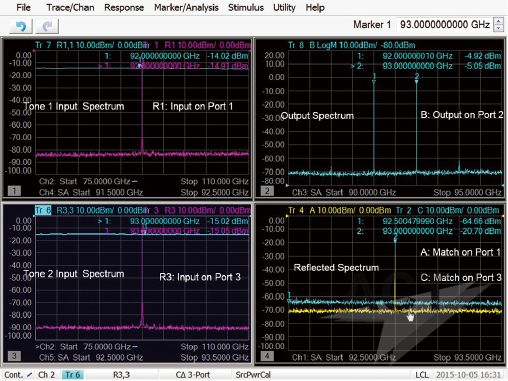Click CΔ 3-Port status entry
The height and width of the screenshot is (381, 508).
pos(193,375)
